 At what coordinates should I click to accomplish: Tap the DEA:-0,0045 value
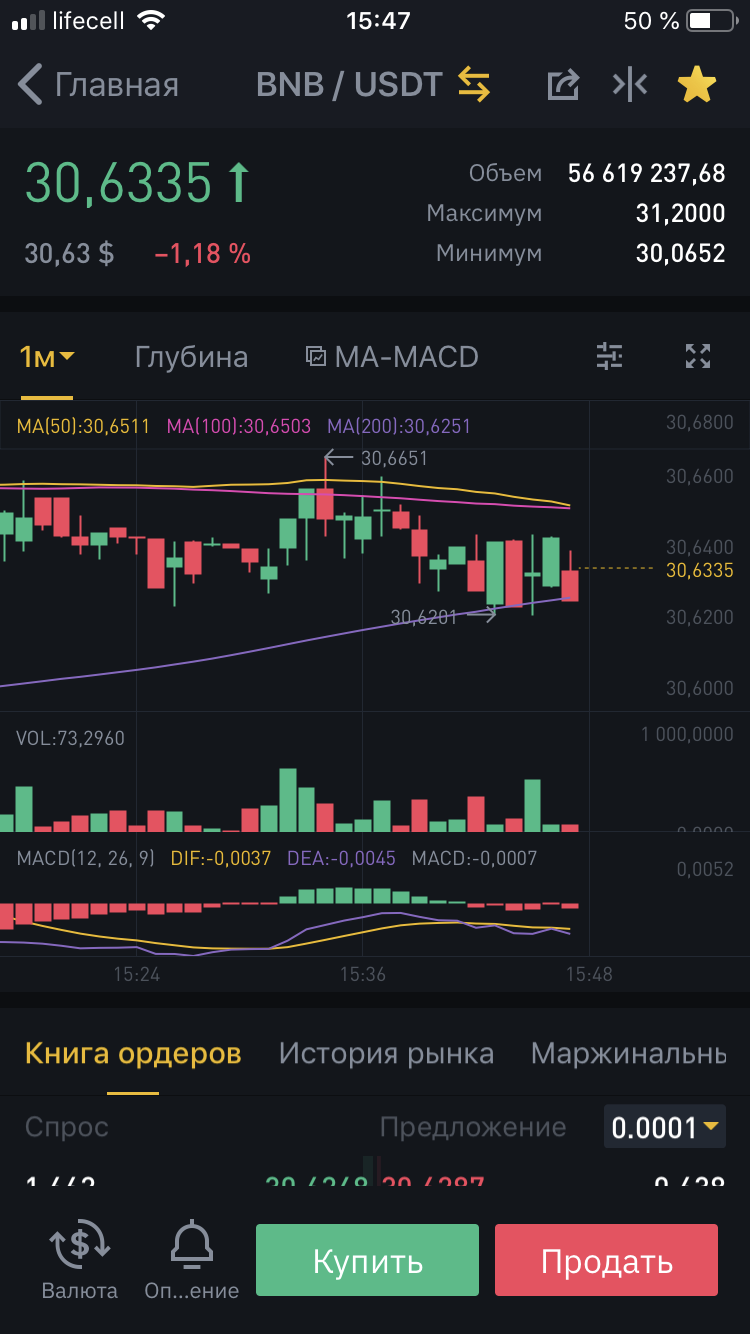(341, 858)
